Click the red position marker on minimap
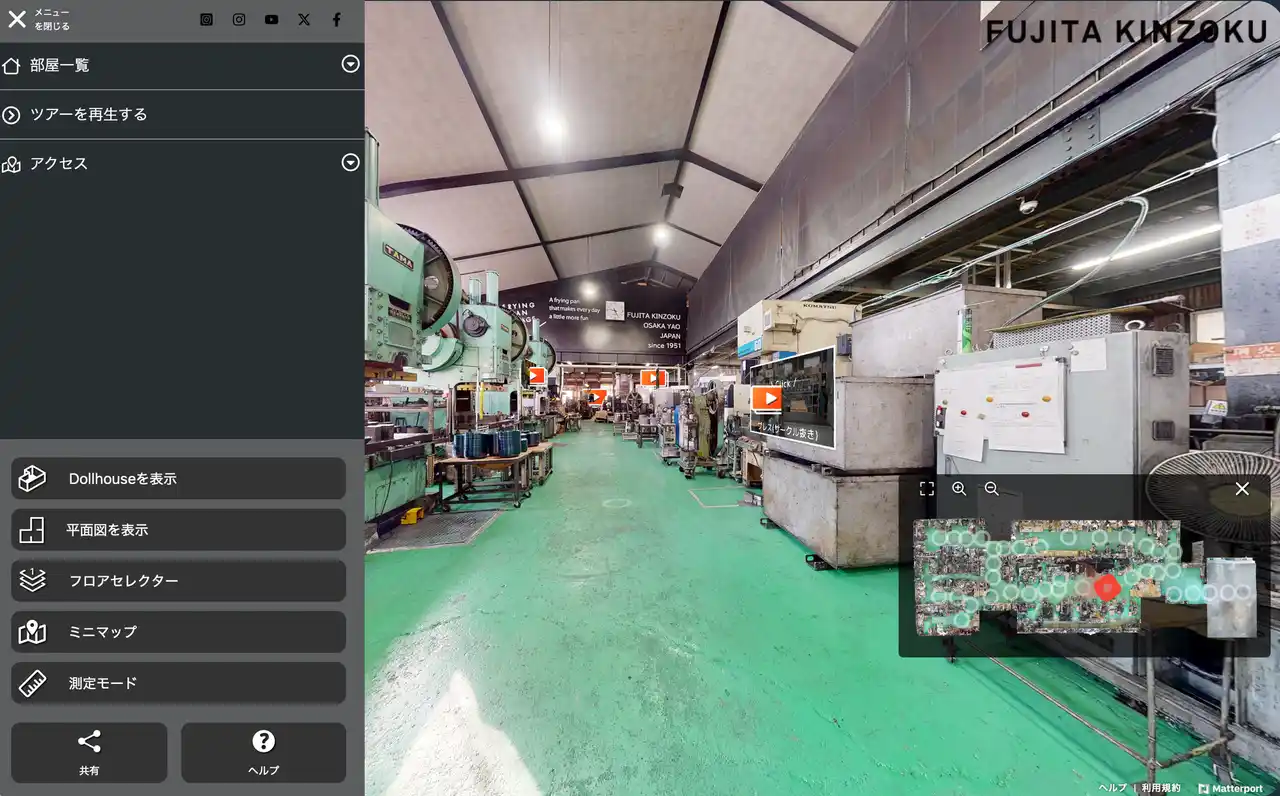Screen dimensions: 1280x796 click(1107, 587)
